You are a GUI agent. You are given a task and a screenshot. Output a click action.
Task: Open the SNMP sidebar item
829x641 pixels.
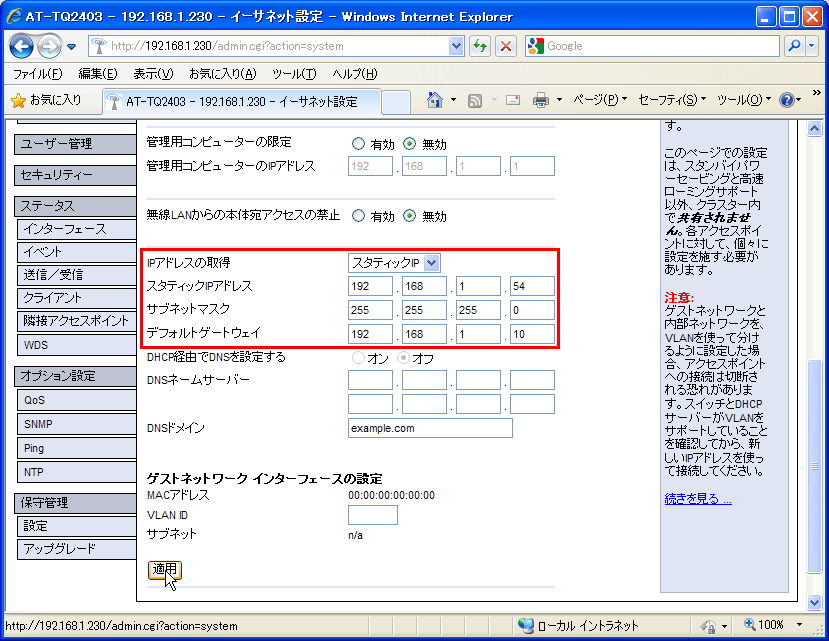click(x=77, y=424)
